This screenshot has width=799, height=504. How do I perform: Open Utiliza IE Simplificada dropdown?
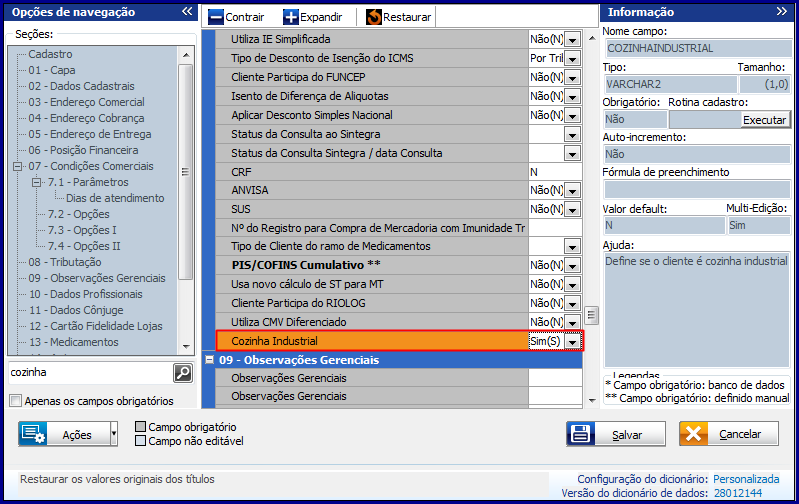pos(573,40)
